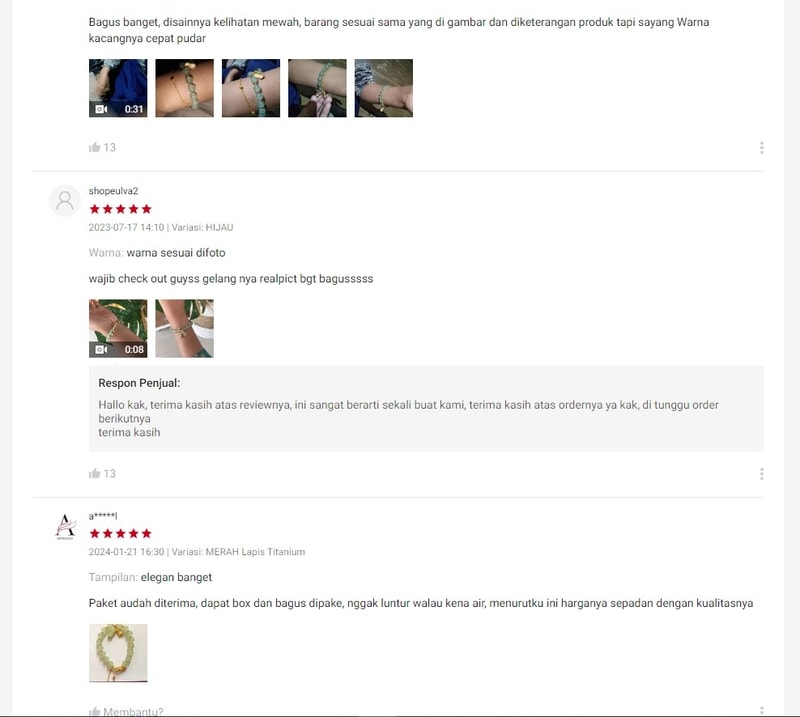Viewport: 800px width, 717px height.
Task: Open the more options menu for the first review
Action: click(761, 148)
